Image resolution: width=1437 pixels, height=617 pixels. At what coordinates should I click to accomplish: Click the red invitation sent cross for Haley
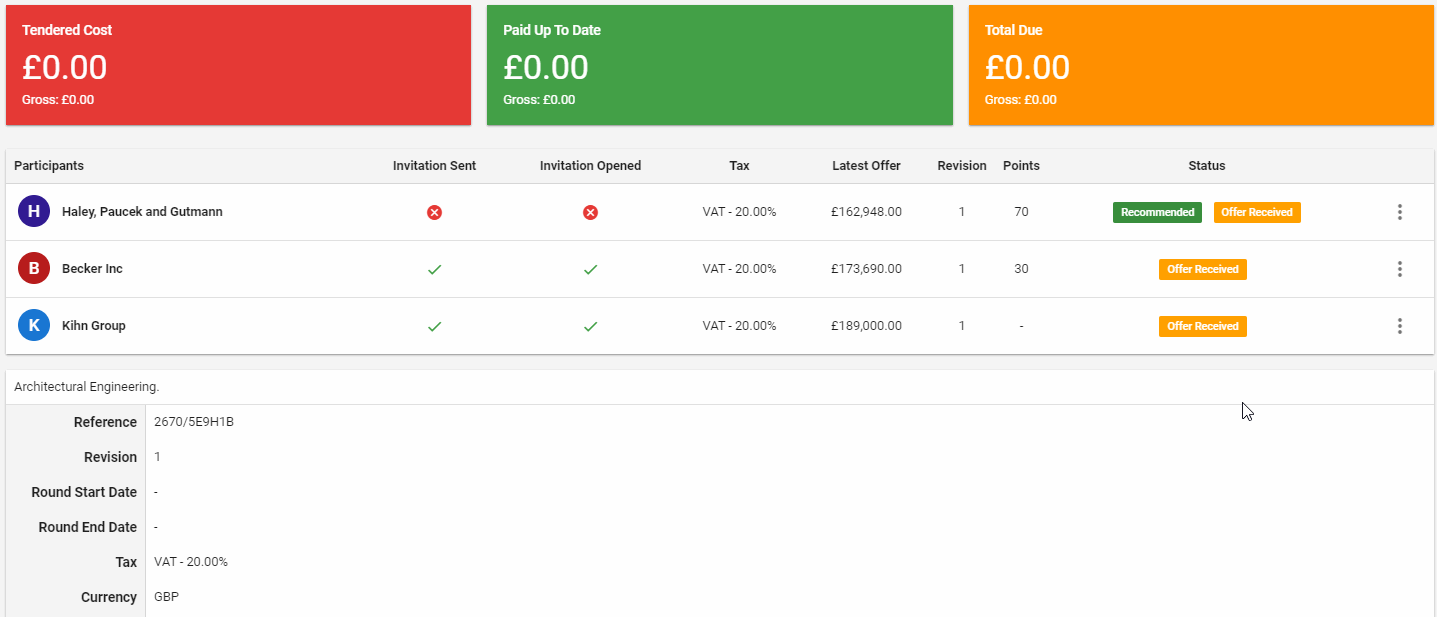pos(434,212)
